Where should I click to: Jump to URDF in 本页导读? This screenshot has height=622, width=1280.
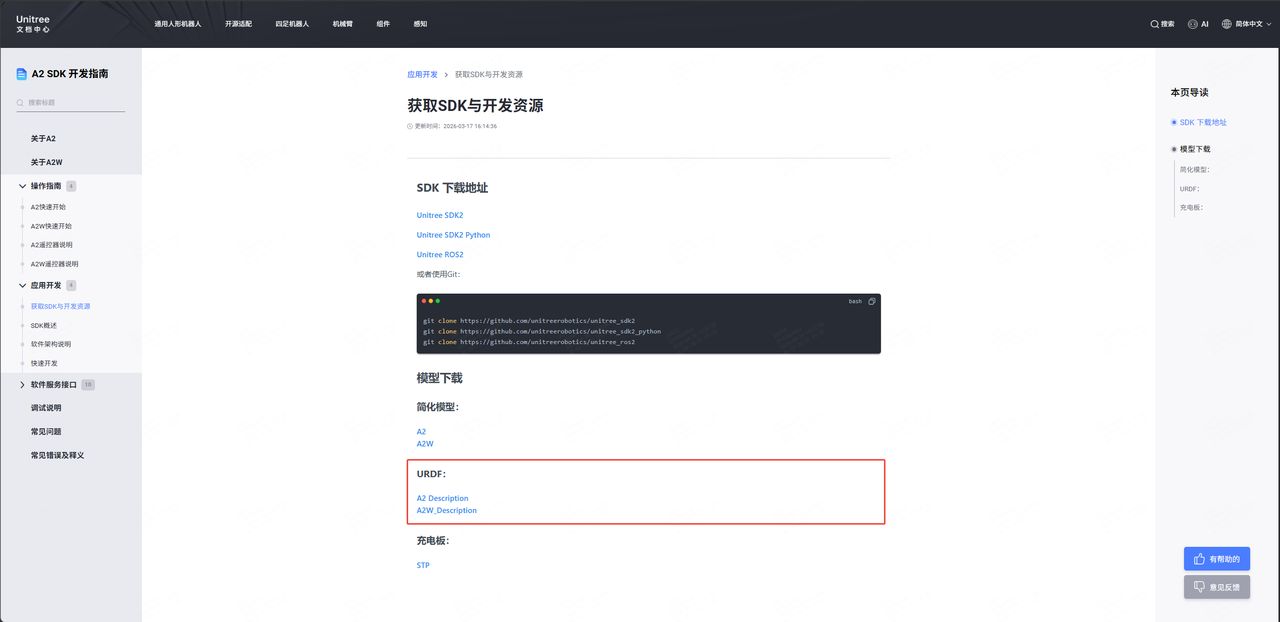point(1189,188)
